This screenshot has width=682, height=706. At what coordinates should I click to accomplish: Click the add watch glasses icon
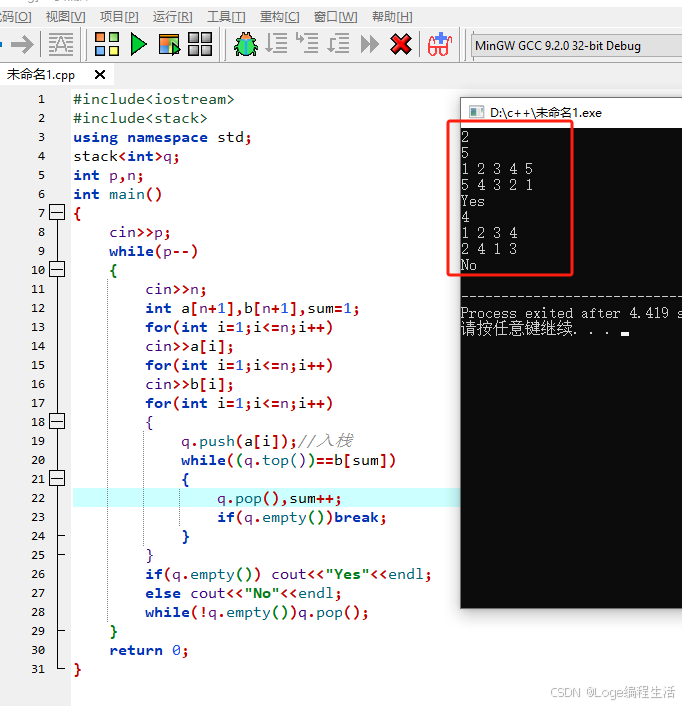(439, 44)
